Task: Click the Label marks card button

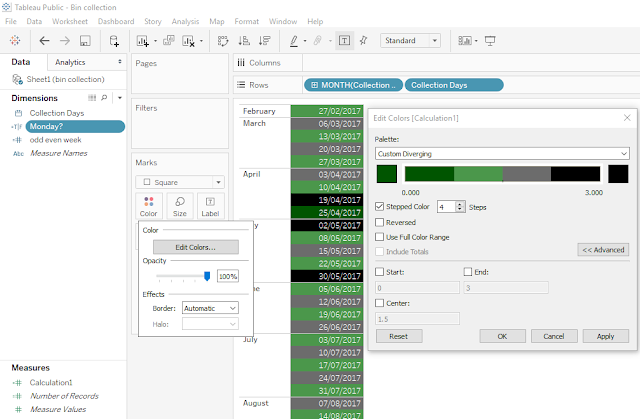Action: coord(210,206)
